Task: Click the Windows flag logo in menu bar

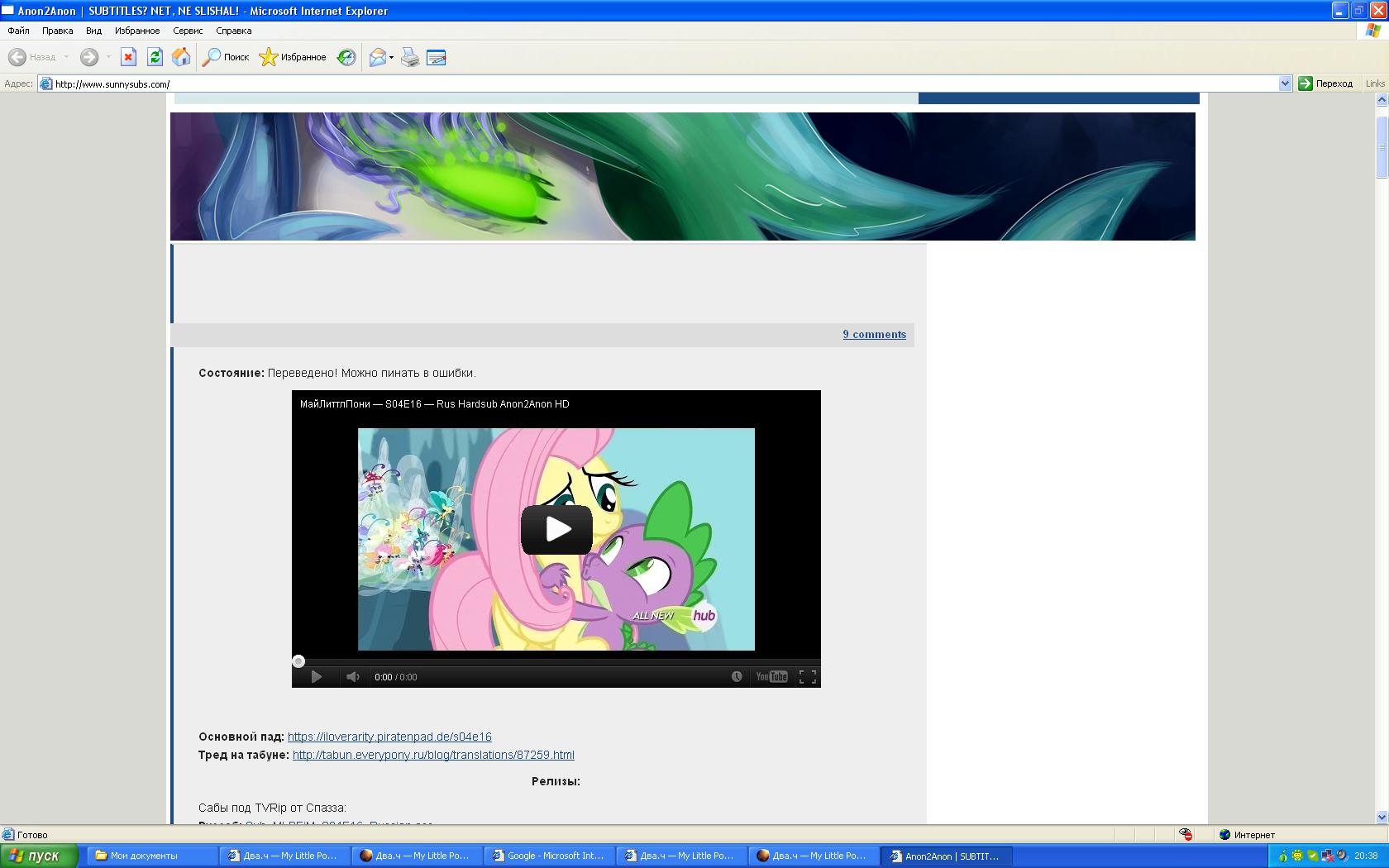Action: (1372, 31)
